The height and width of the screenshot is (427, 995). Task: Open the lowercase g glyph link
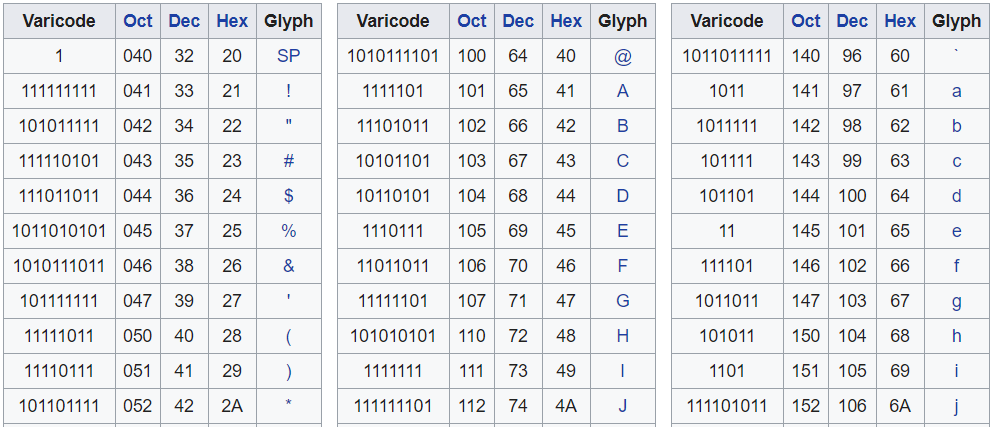pyautogui.click(x=957, y=301)
